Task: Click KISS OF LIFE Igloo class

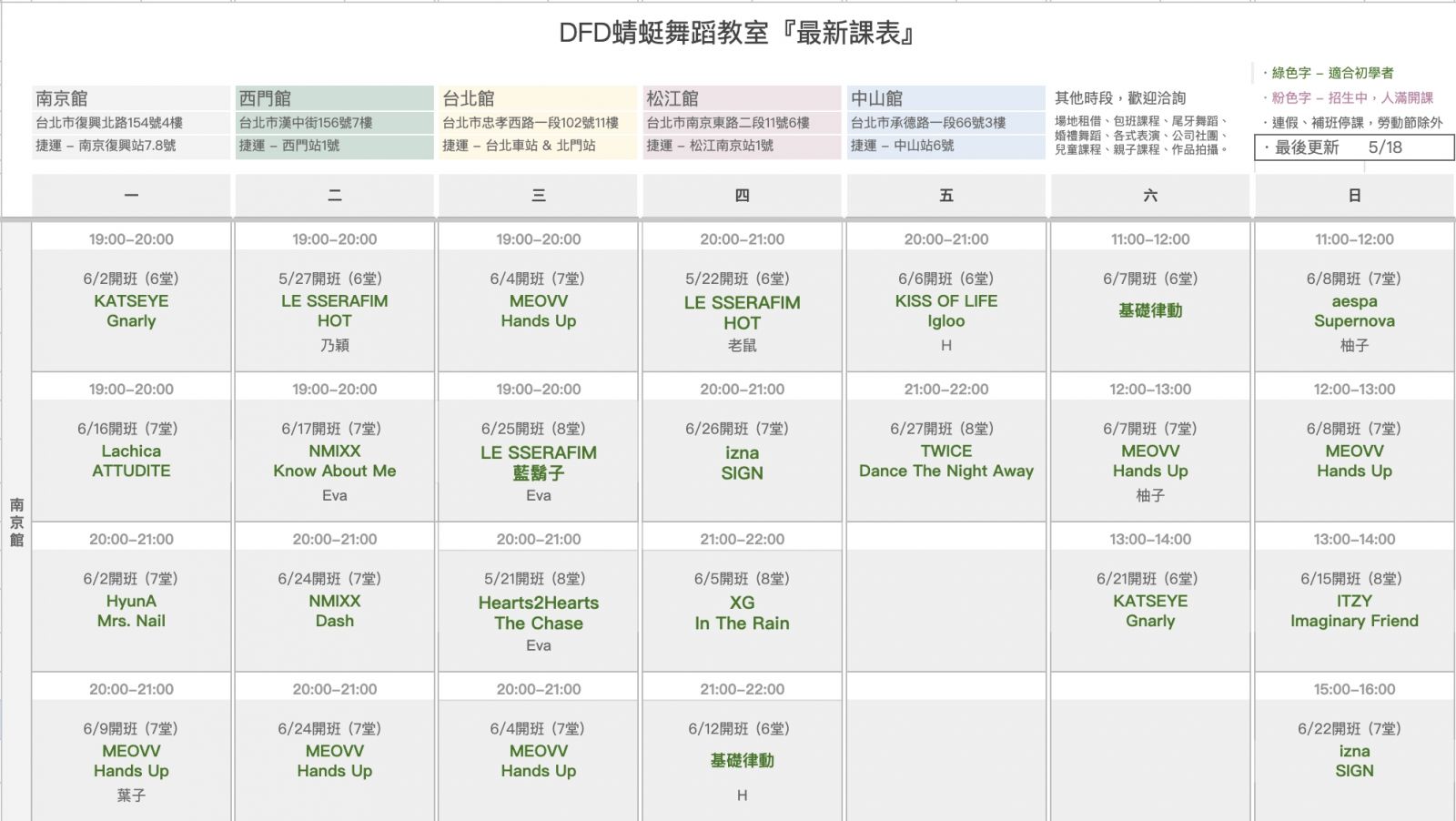Action: click(x=945, y=310)
